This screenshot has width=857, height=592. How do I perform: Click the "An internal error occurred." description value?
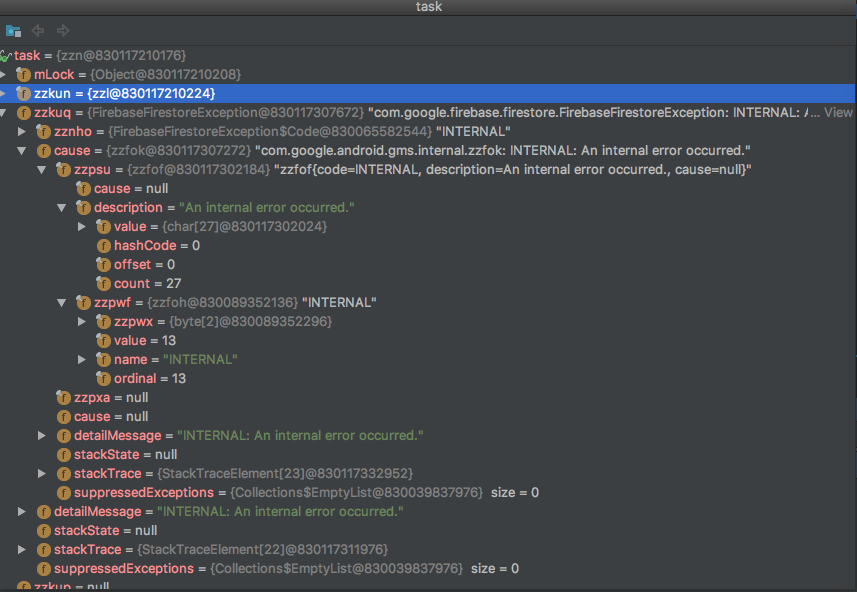[267, 208]
